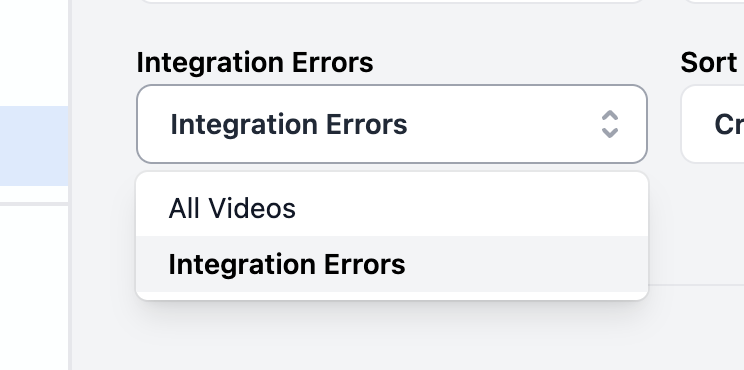Viewport: 744px width, 370px height.
Task: Click the white bottom padding of the option list
Action: point(392,296)
